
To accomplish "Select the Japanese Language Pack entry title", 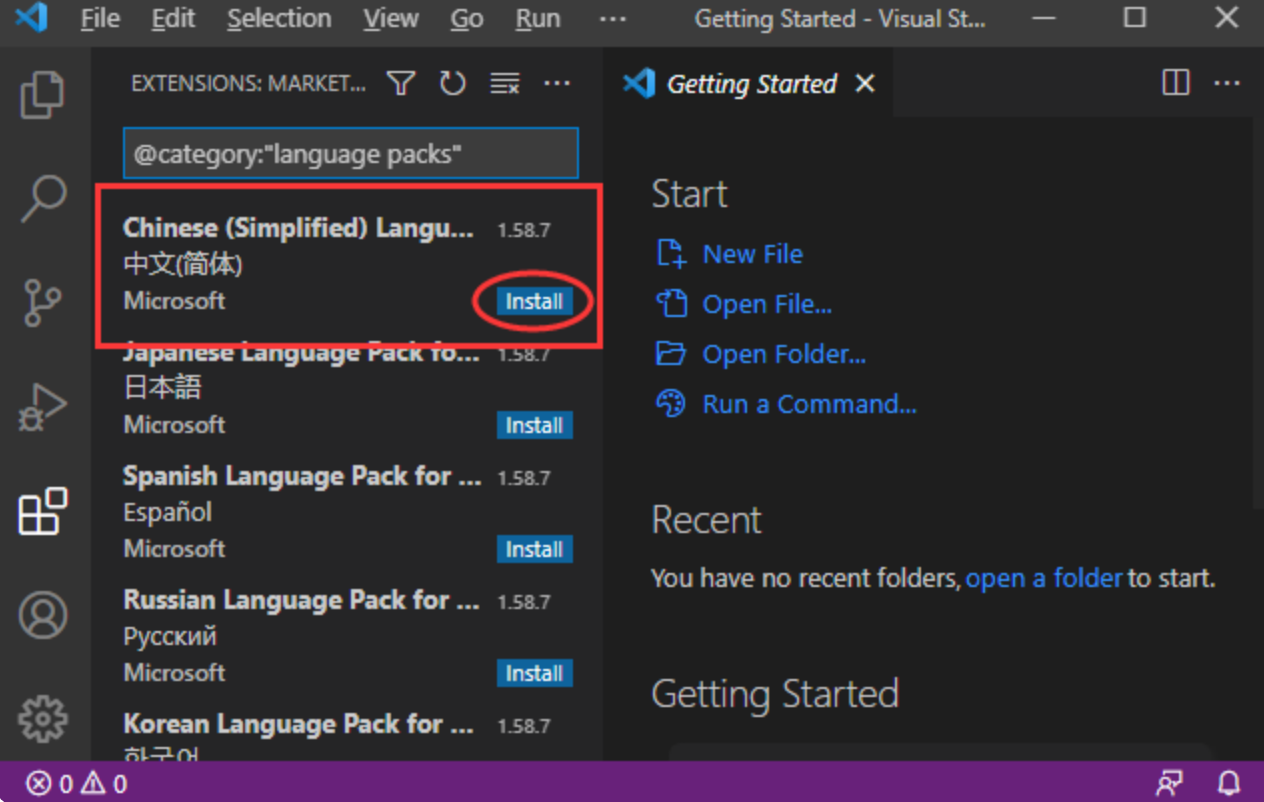I will pyautogui.click(x=301, y=353).
